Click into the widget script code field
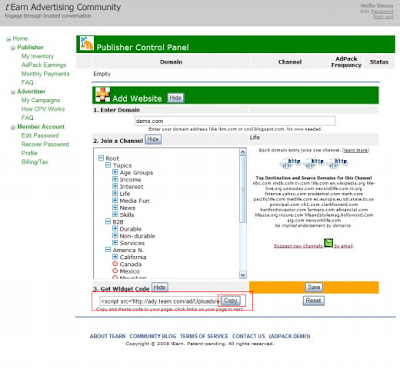Image resolution: width=400 pixels, height=369 pixels. point(159,301)
